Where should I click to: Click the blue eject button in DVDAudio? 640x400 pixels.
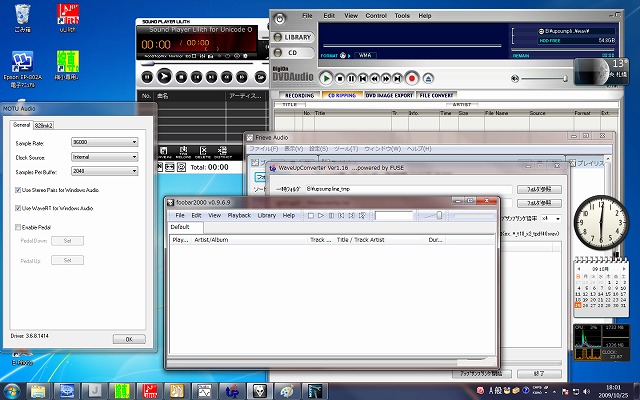(428, 78)
